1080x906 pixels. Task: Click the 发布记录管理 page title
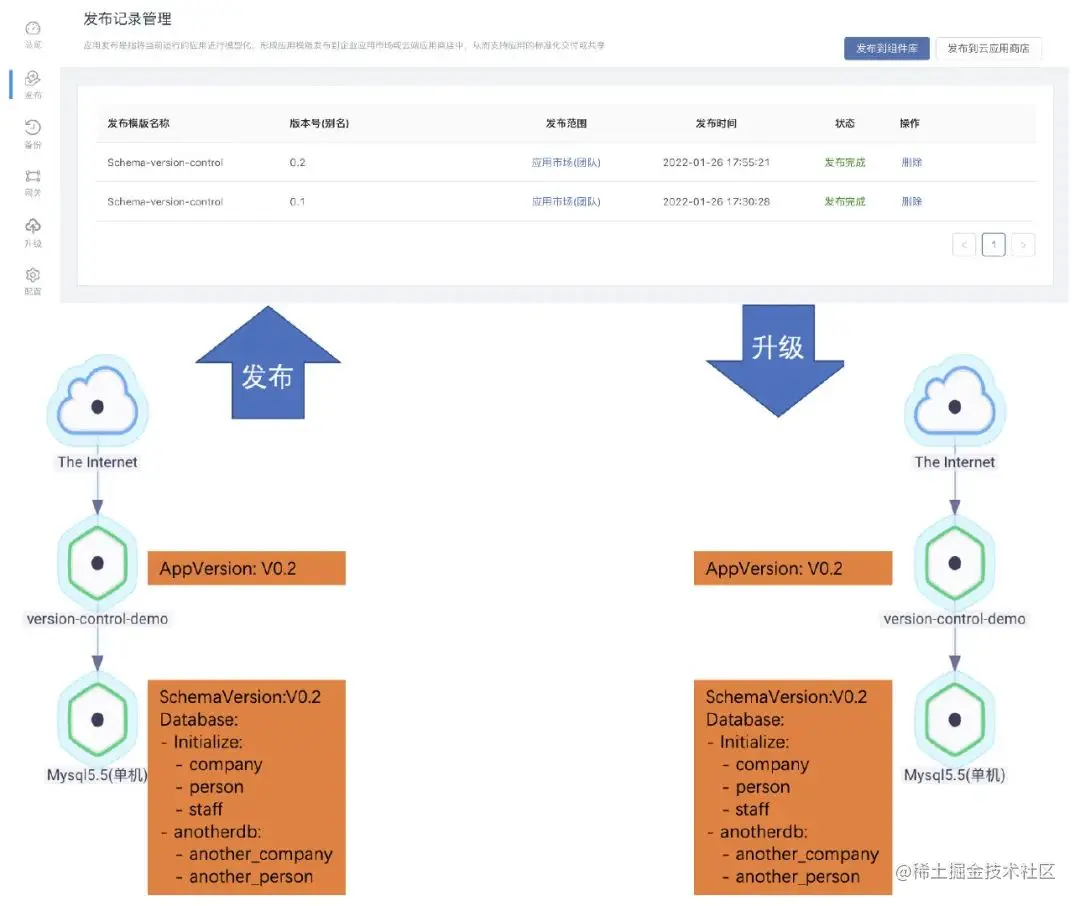click(127, 19)
